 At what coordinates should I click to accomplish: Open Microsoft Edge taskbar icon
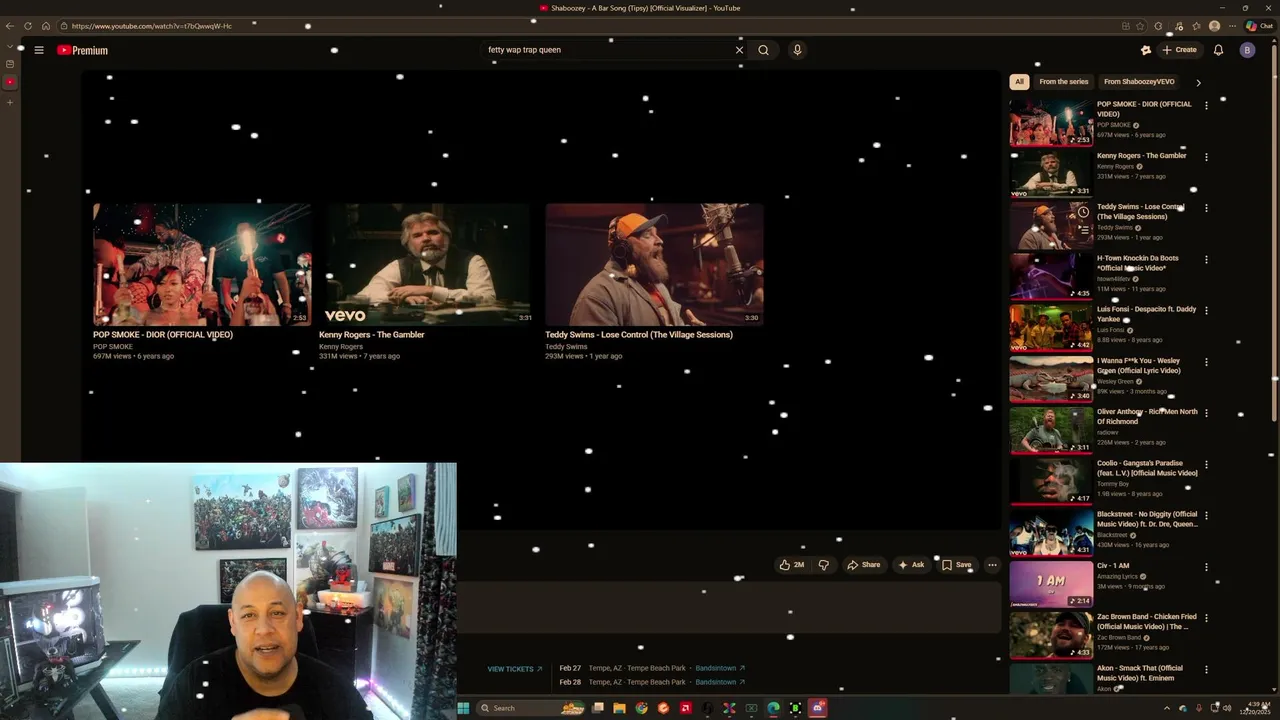pos(773,708)
